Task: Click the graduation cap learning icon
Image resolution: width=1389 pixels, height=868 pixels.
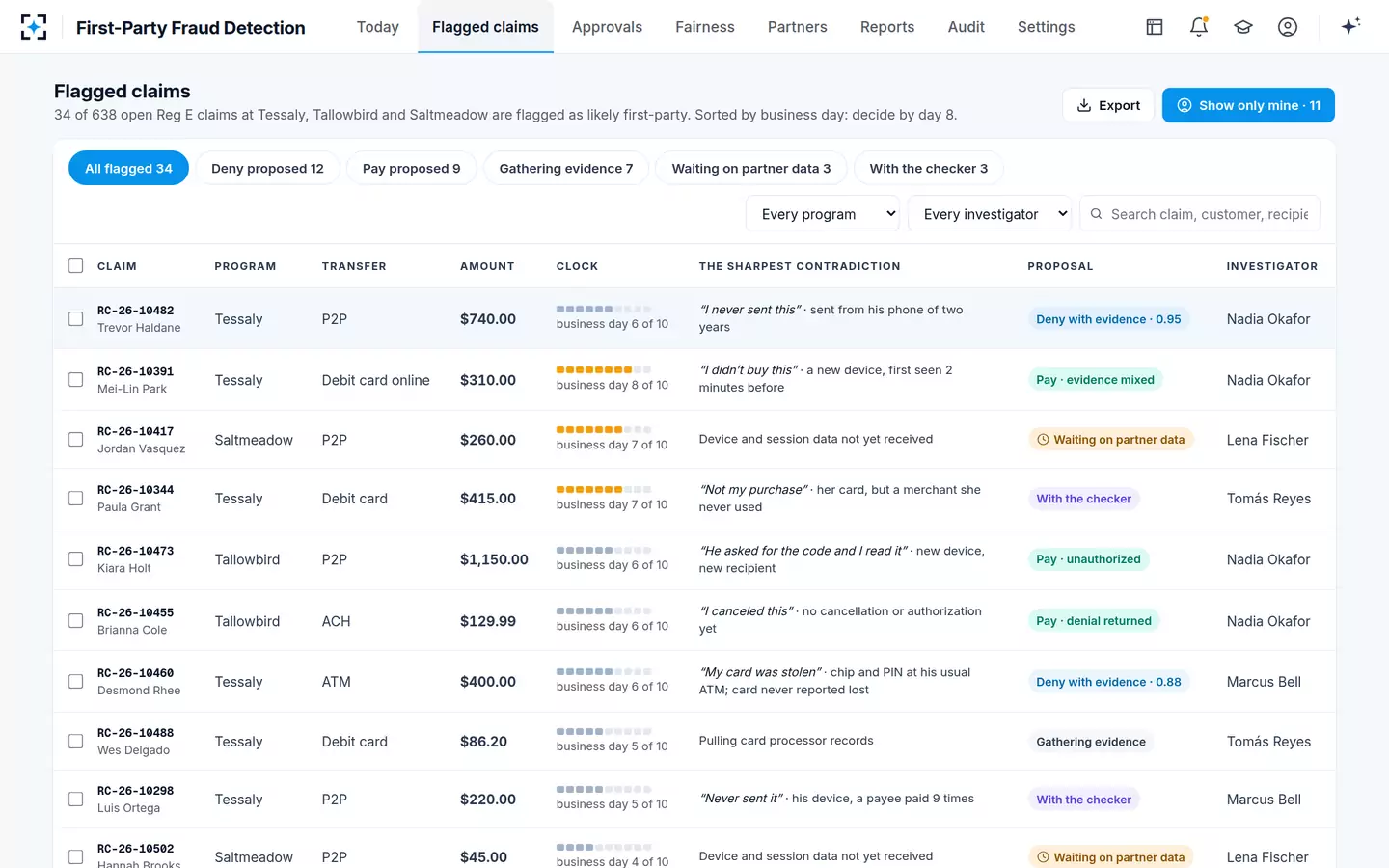Action: click(x=1243, y=27)
